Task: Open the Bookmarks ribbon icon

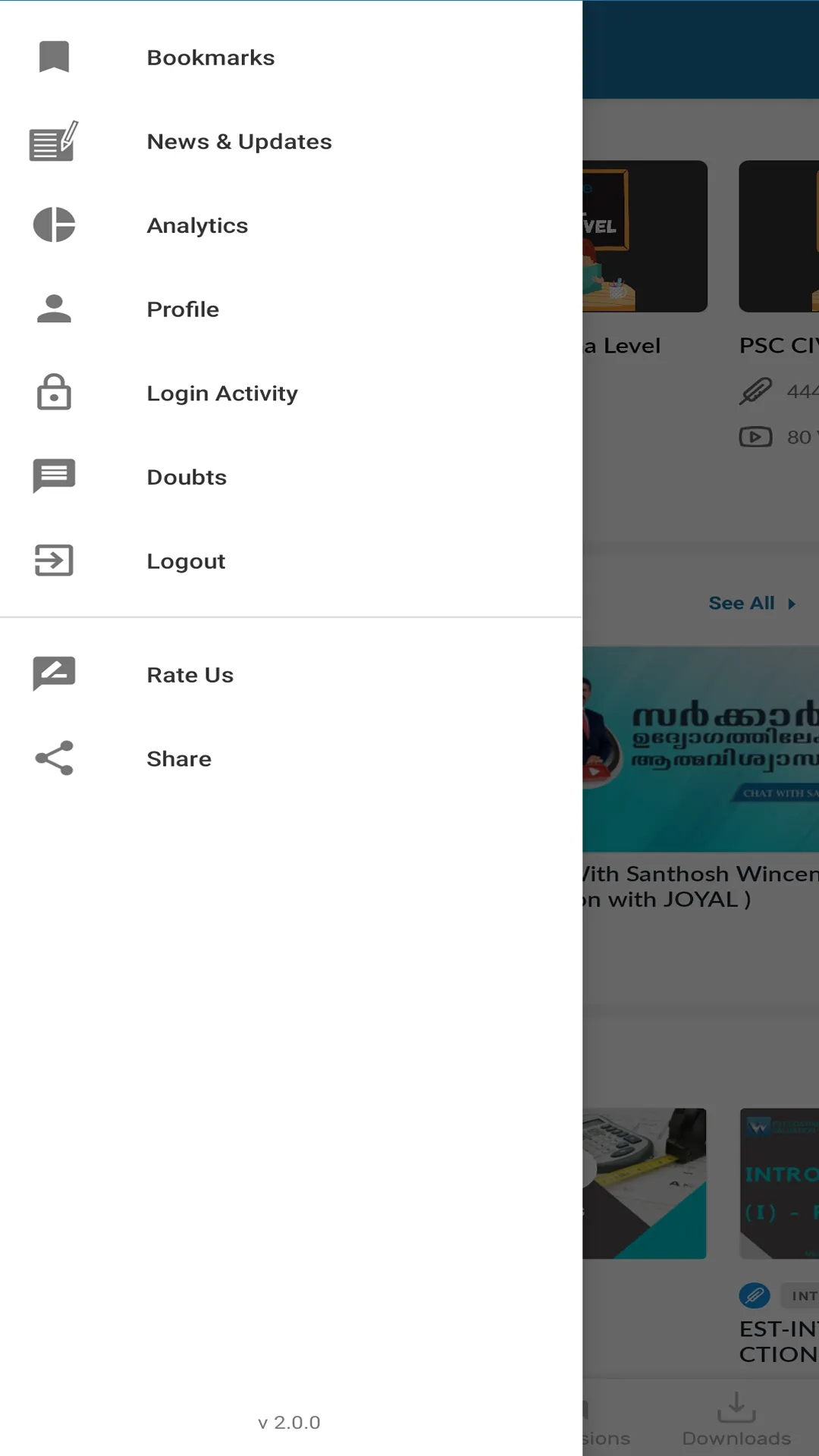Action: (x=54, y=57)
